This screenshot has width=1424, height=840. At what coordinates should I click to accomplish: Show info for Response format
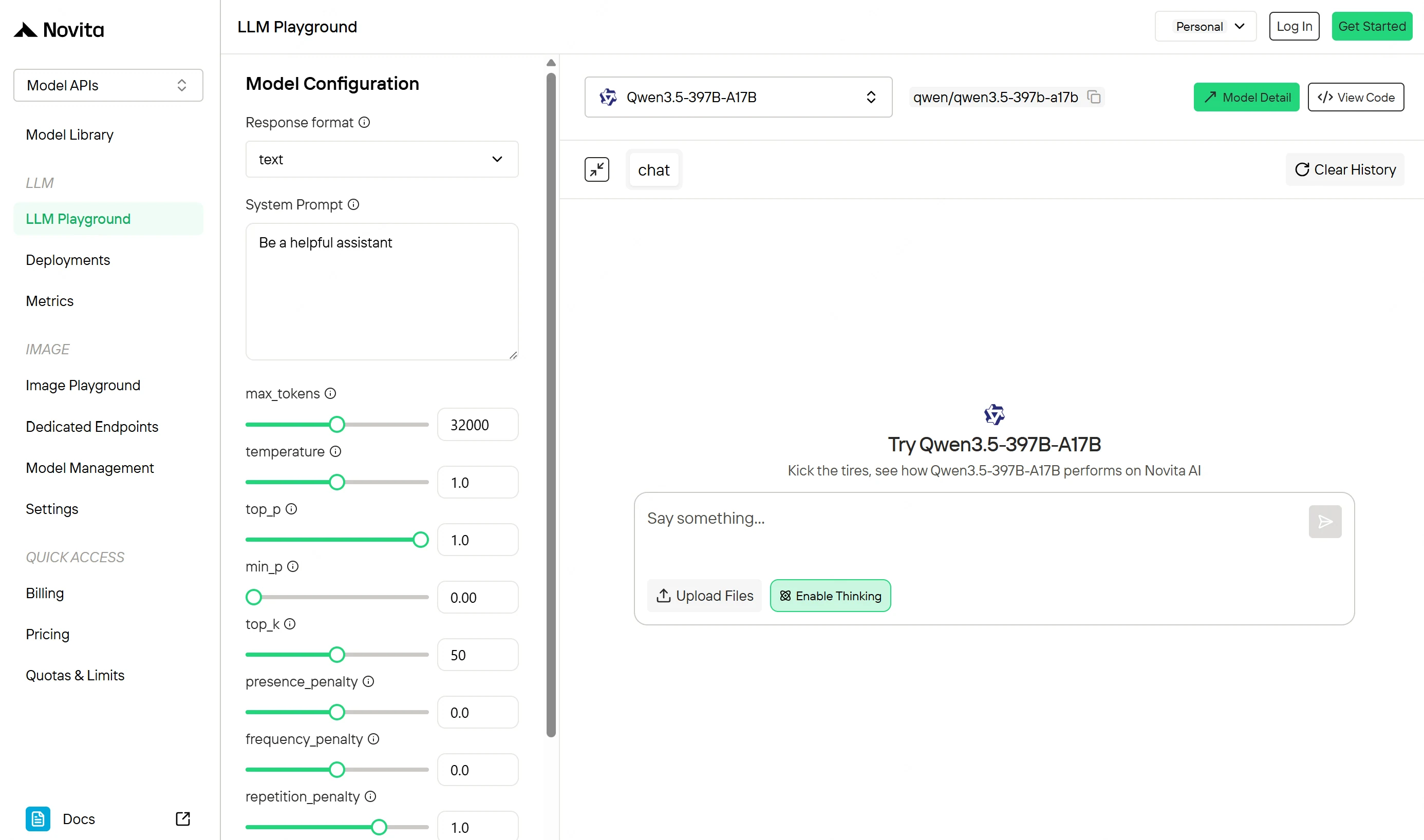point(365,122)
